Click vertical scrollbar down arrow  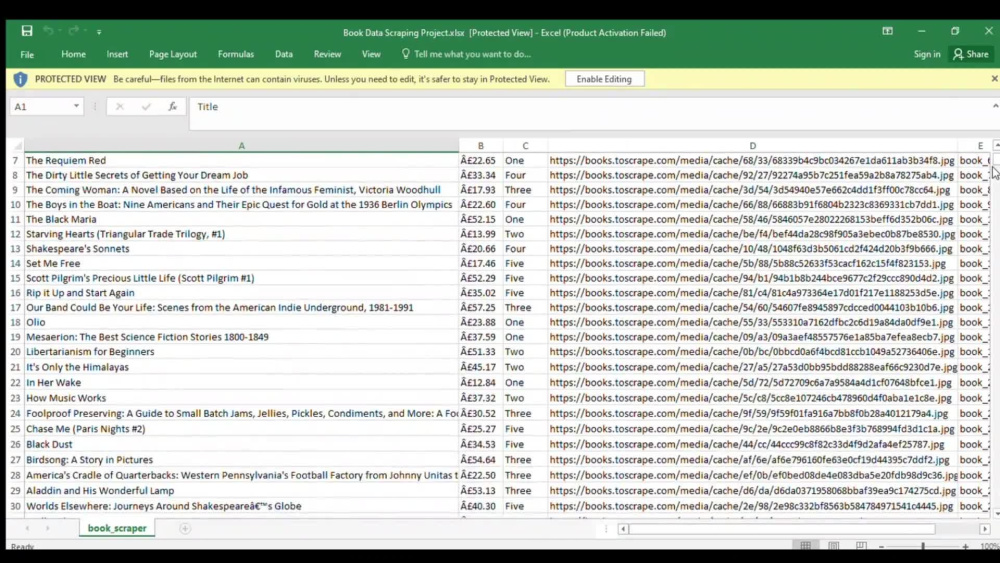click(996, 513)
